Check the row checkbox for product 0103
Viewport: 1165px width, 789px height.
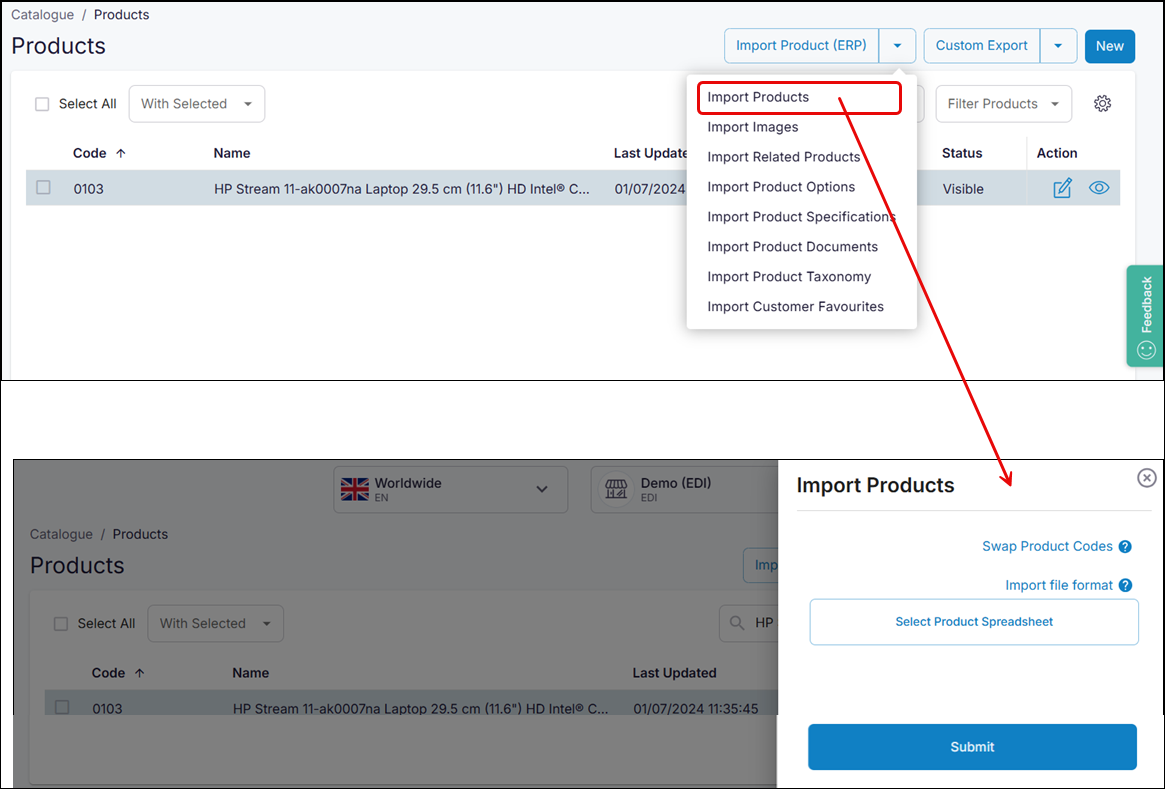pos(43,187)
